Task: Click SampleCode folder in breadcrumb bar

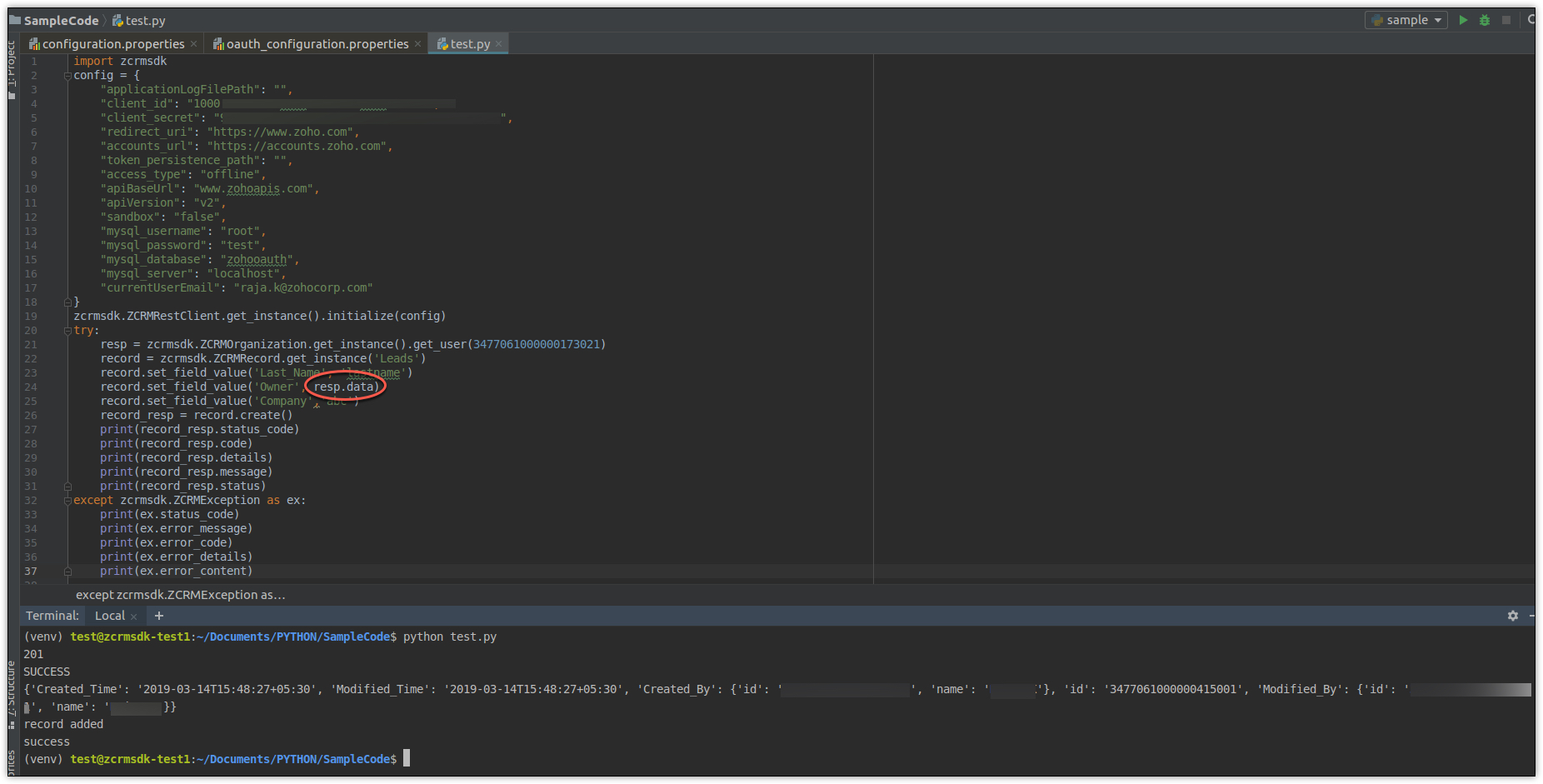Action: coord(54,20)
